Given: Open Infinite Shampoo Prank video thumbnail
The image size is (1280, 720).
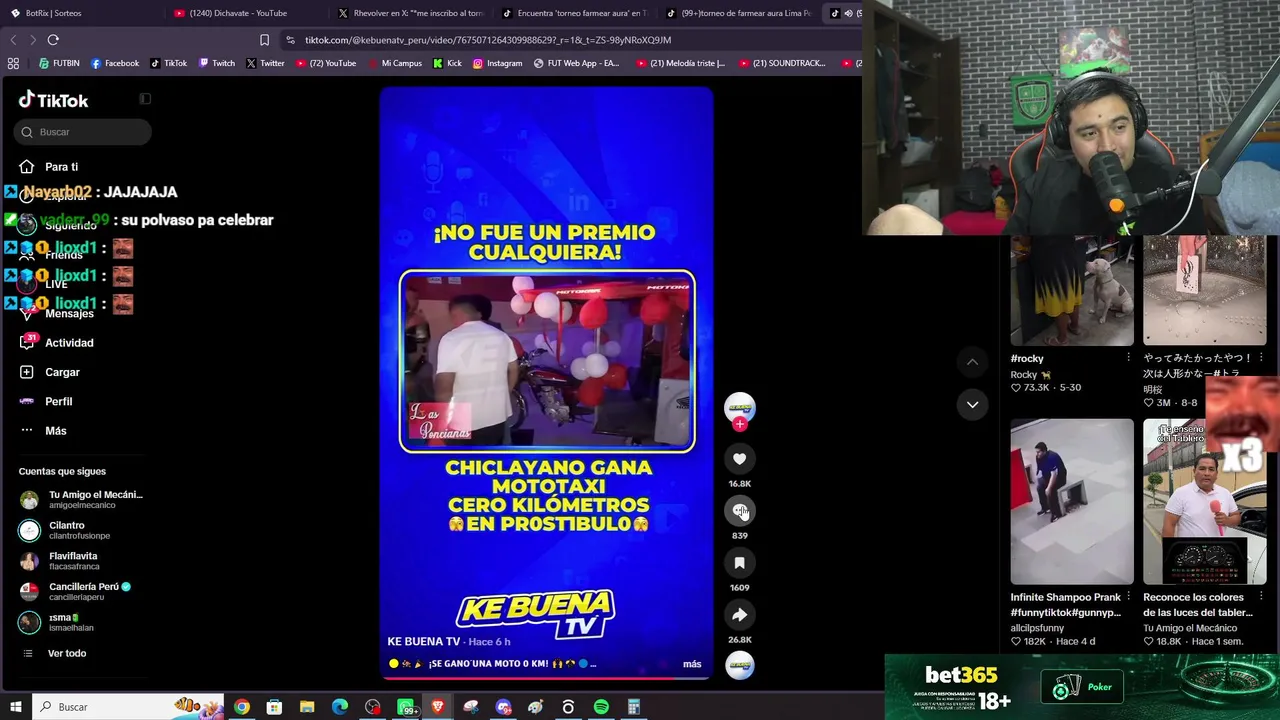Looking at the screenshot, I should (1072, 501).
